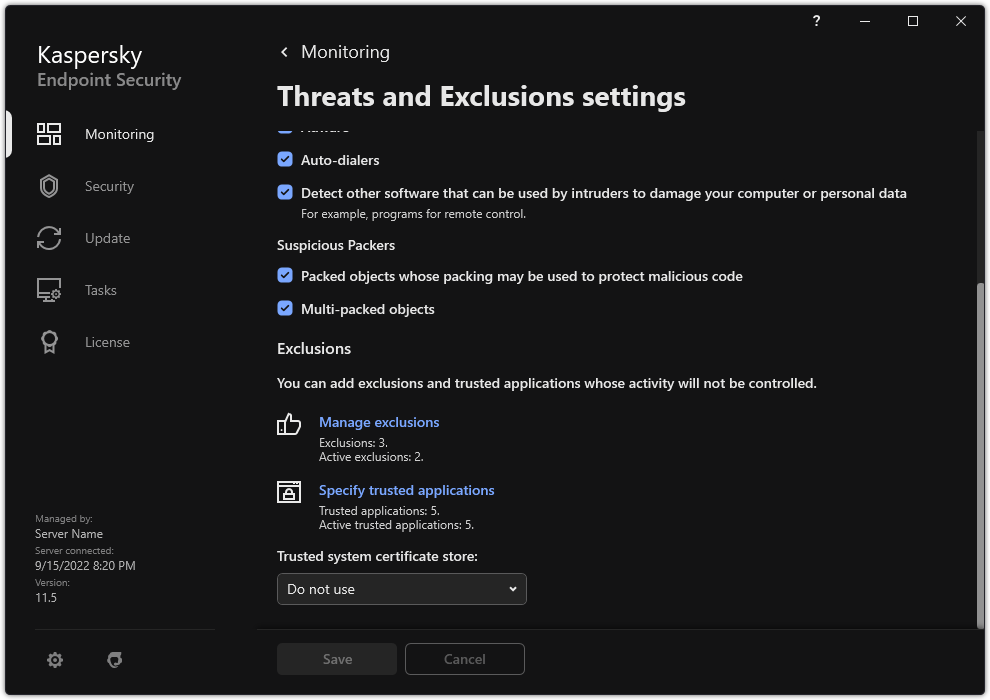This screenshot has width=990, height=700.
Task: Open the Manage exclusions link
Action: pyautogui.click(x=379, y=422)
